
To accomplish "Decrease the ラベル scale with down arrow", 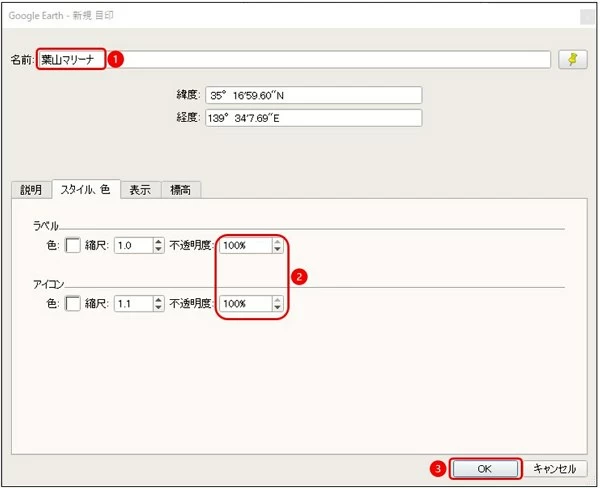I will tap(158, 250).
